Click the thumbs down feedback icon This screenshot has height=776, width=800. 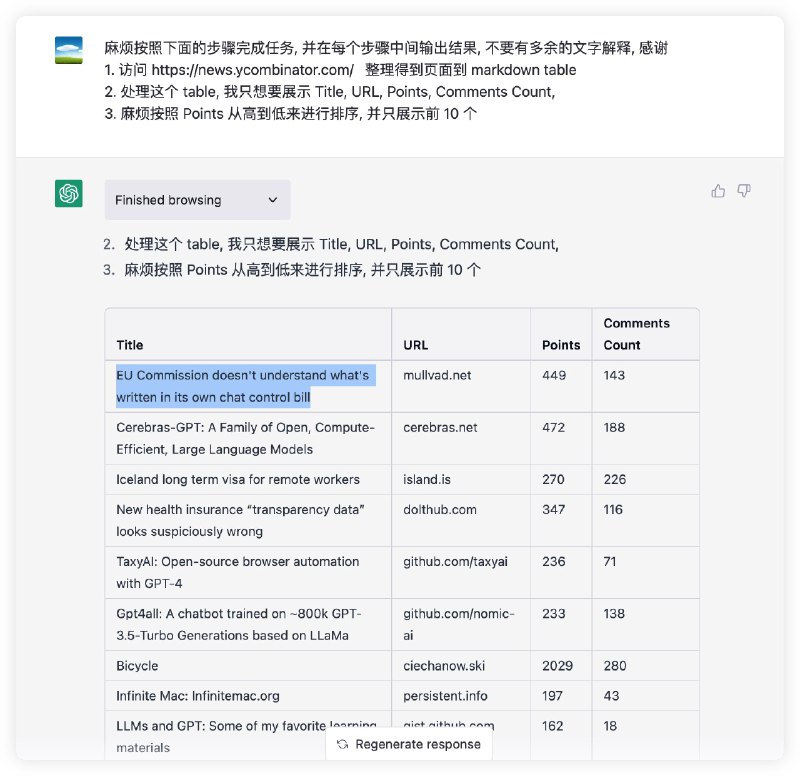click(744, 191)
